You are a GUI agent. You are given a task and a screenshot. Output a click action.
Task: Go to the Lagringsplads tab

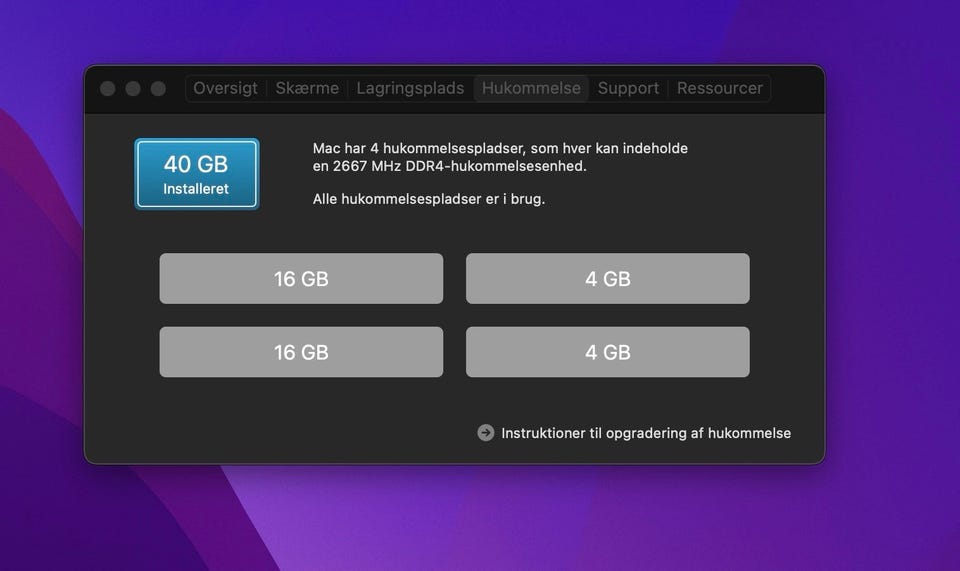click(410, 88)
